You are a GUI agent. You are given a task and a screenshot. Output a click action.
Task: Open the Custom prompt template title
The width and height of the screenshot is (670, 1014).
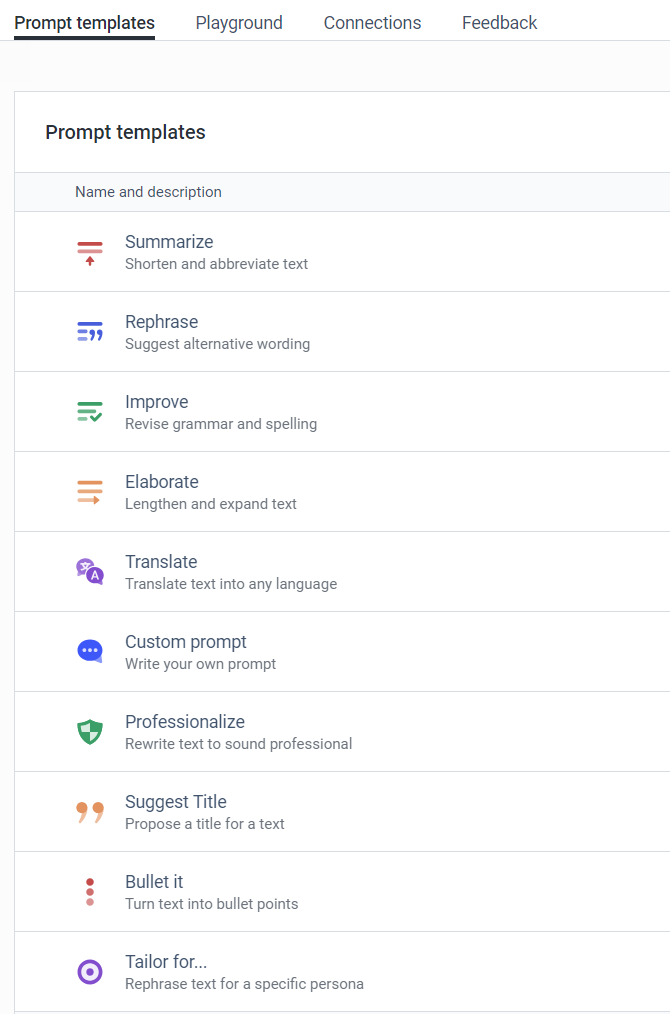pos(186,642)
